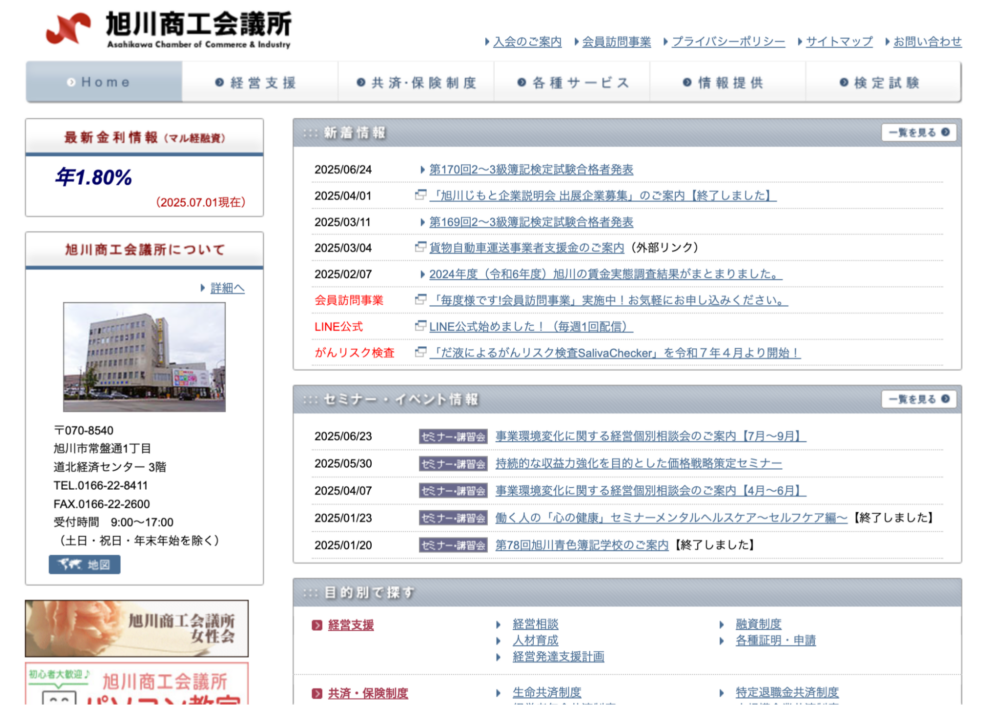Open the 詳細へ link under 旭川商工会議所について

pyautogui.click(x=226, y=288)
